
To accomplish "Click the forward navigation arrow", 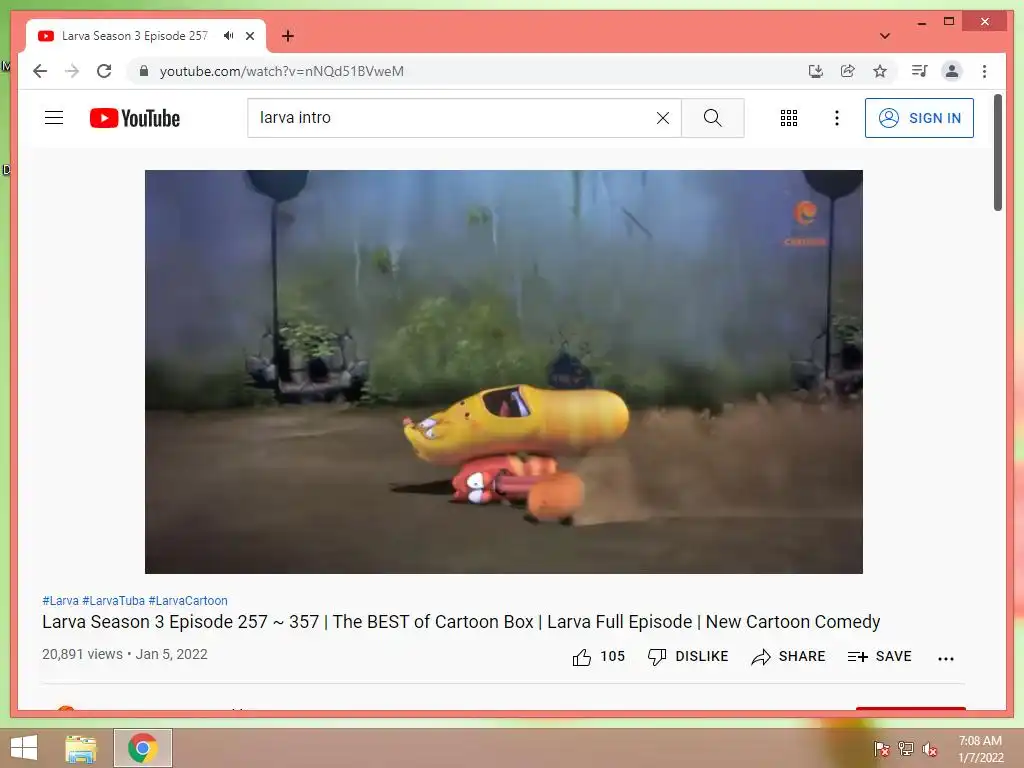I will pos(72,71).
